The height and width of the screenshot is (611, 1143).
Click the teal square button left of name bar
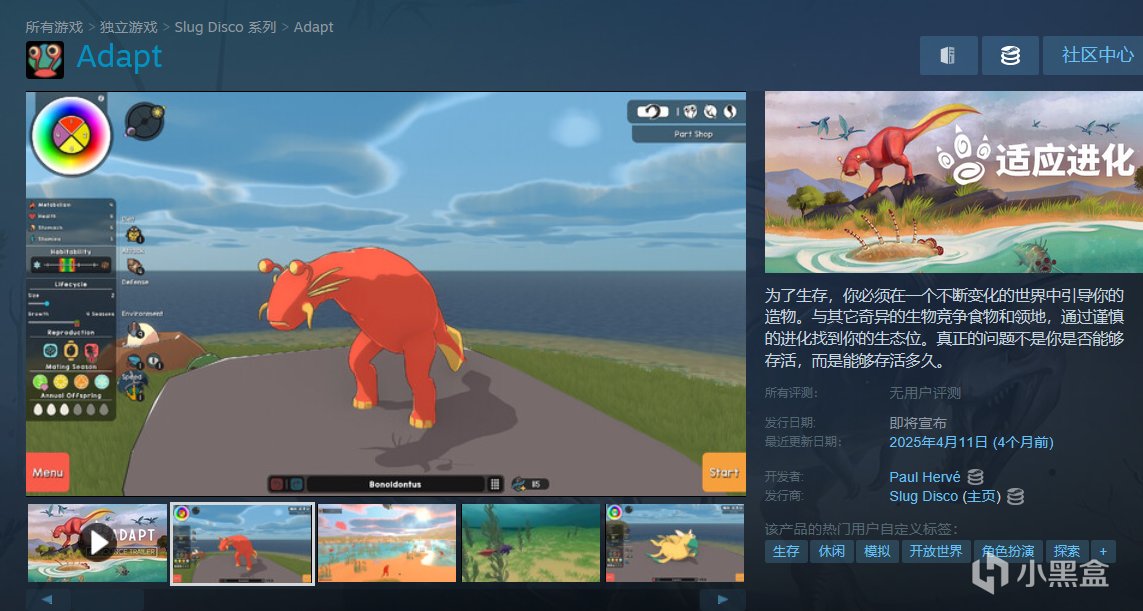point(296,484)
